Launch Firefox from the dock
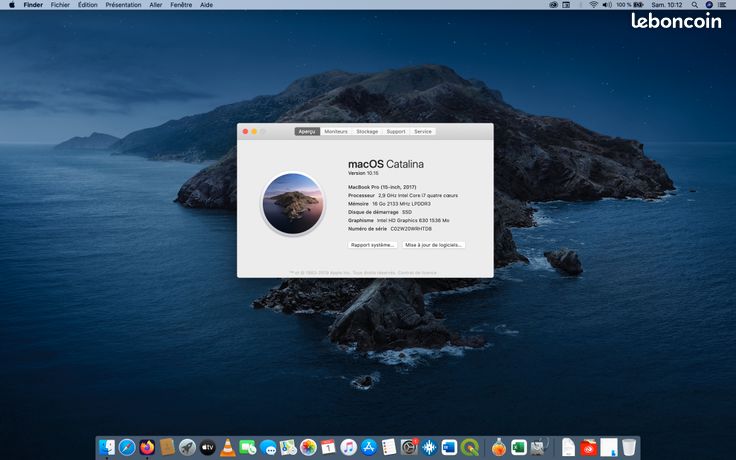 tap(147, 447)
